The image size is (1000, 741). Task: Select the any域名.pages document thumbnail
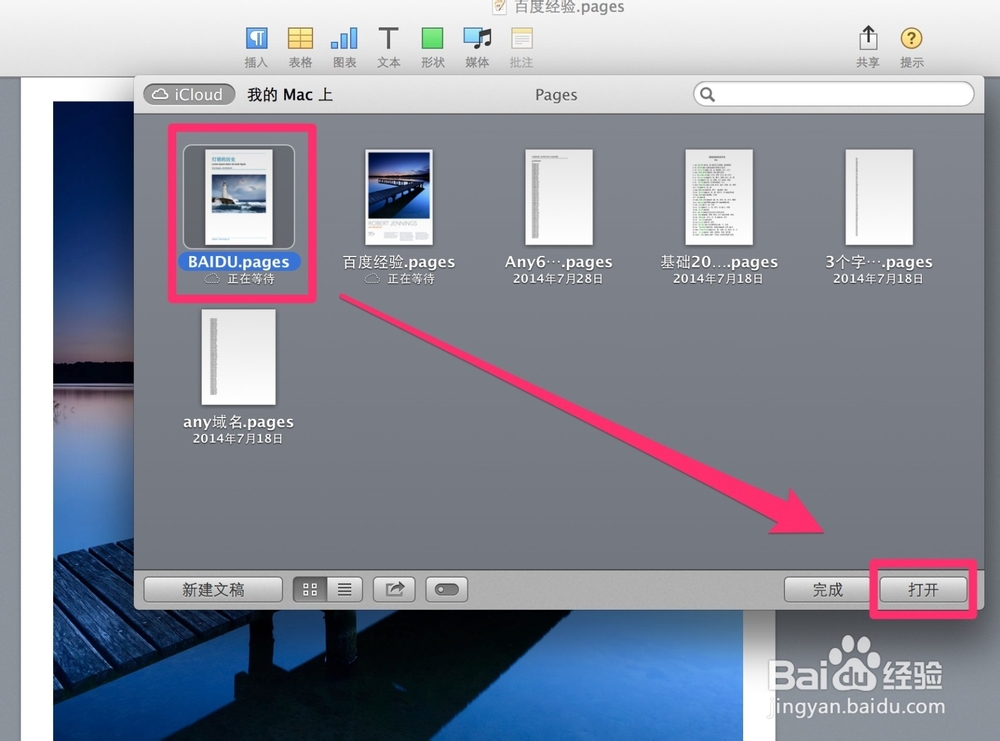pyautogui.click(x=239, y=357)
